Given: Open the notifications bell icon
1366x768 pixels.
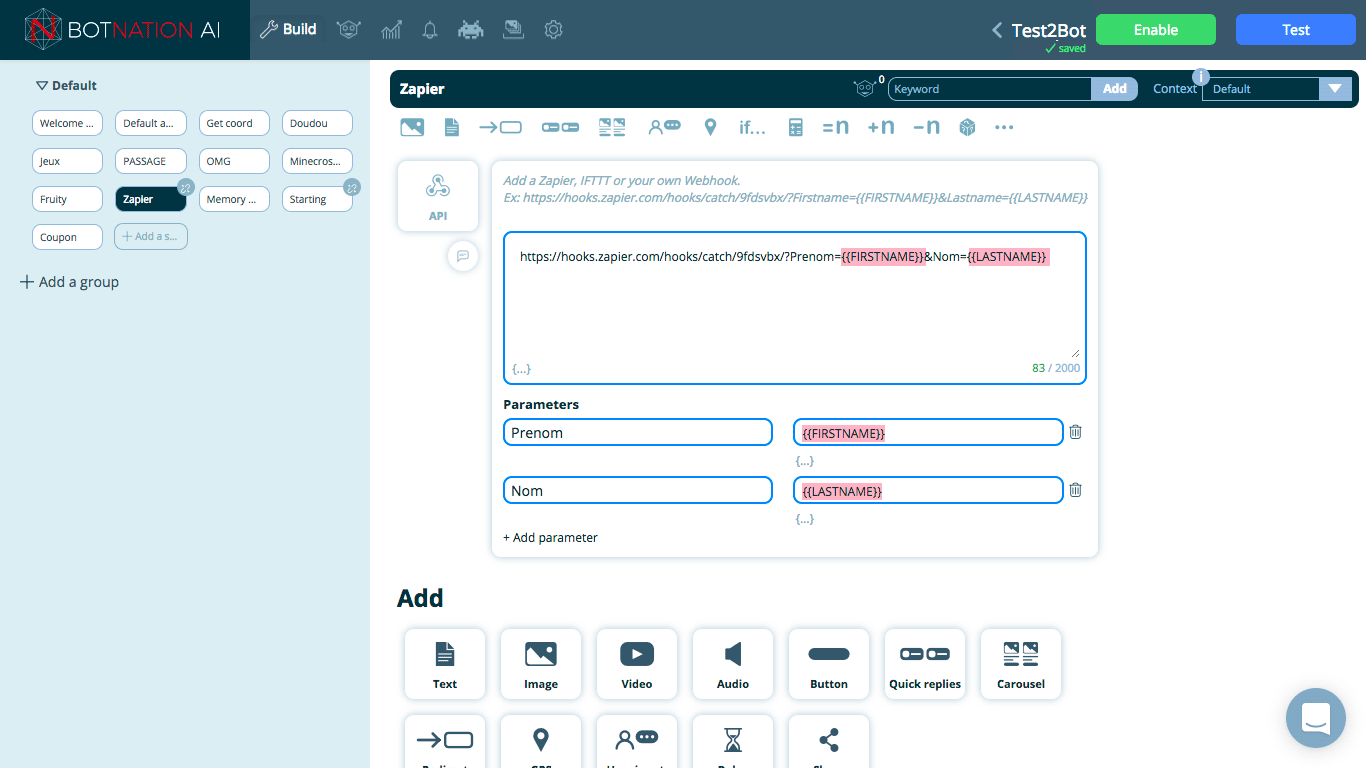Looking at the screenshot, I should tap(430, 30).
